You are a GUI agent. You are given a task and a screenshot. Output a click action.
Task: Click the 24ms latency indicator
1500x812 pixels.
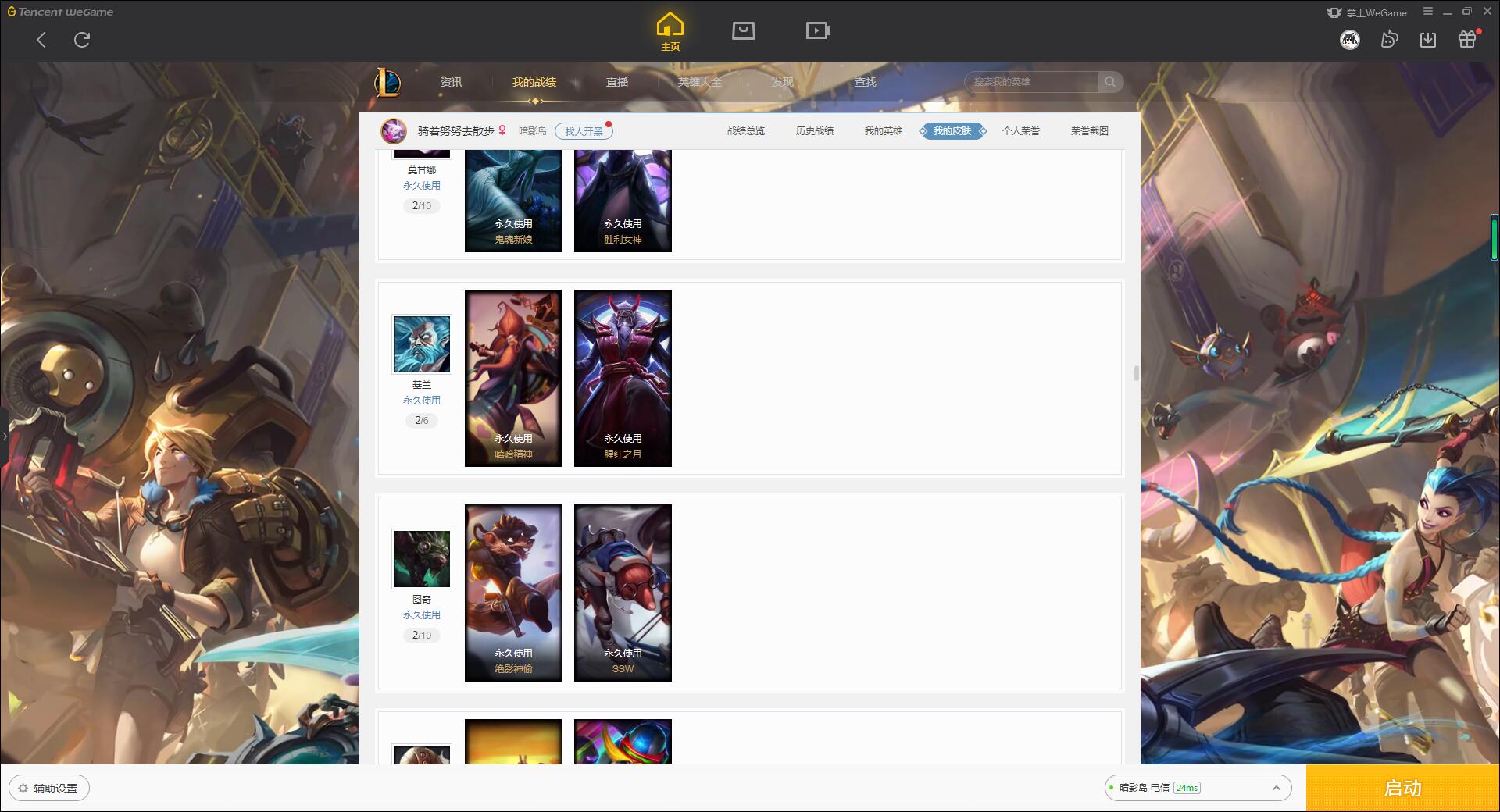1187,788
